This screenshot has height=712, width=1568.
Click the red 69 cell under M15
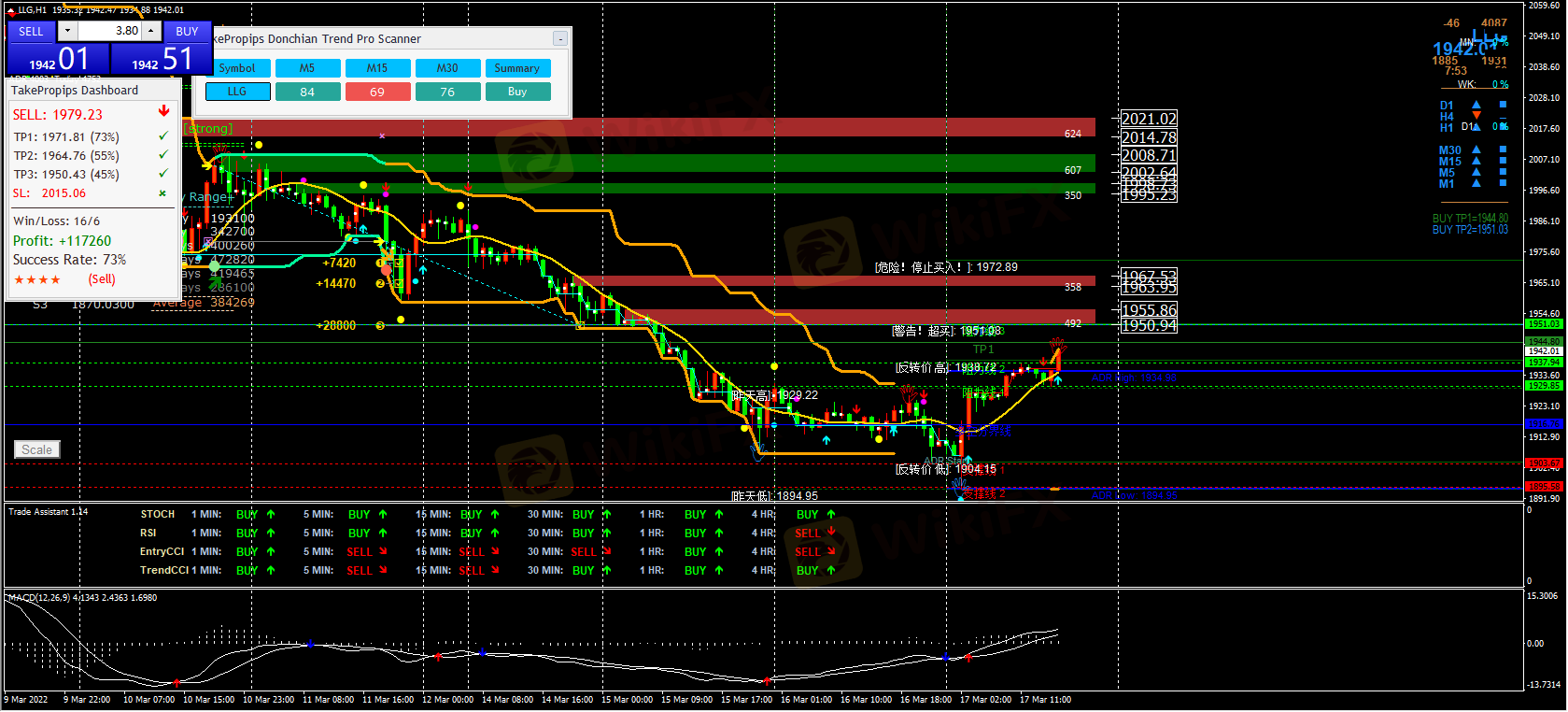click(377, 92)
